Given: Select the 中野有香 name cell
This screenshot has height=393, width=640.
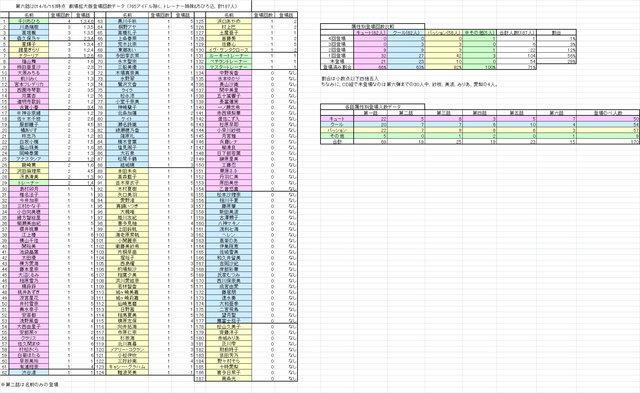Looking at the screenshot, I should point(229,73).
